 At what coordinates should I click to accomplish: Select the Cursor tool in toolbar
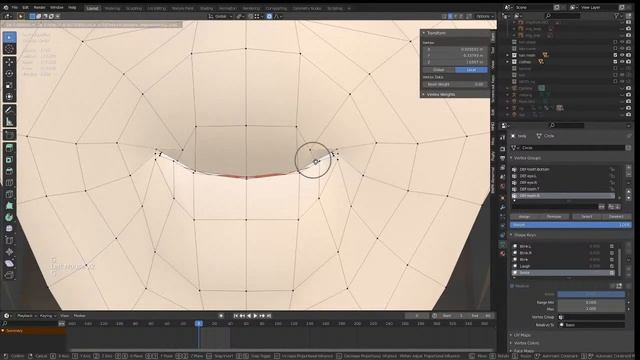[9, 49]
